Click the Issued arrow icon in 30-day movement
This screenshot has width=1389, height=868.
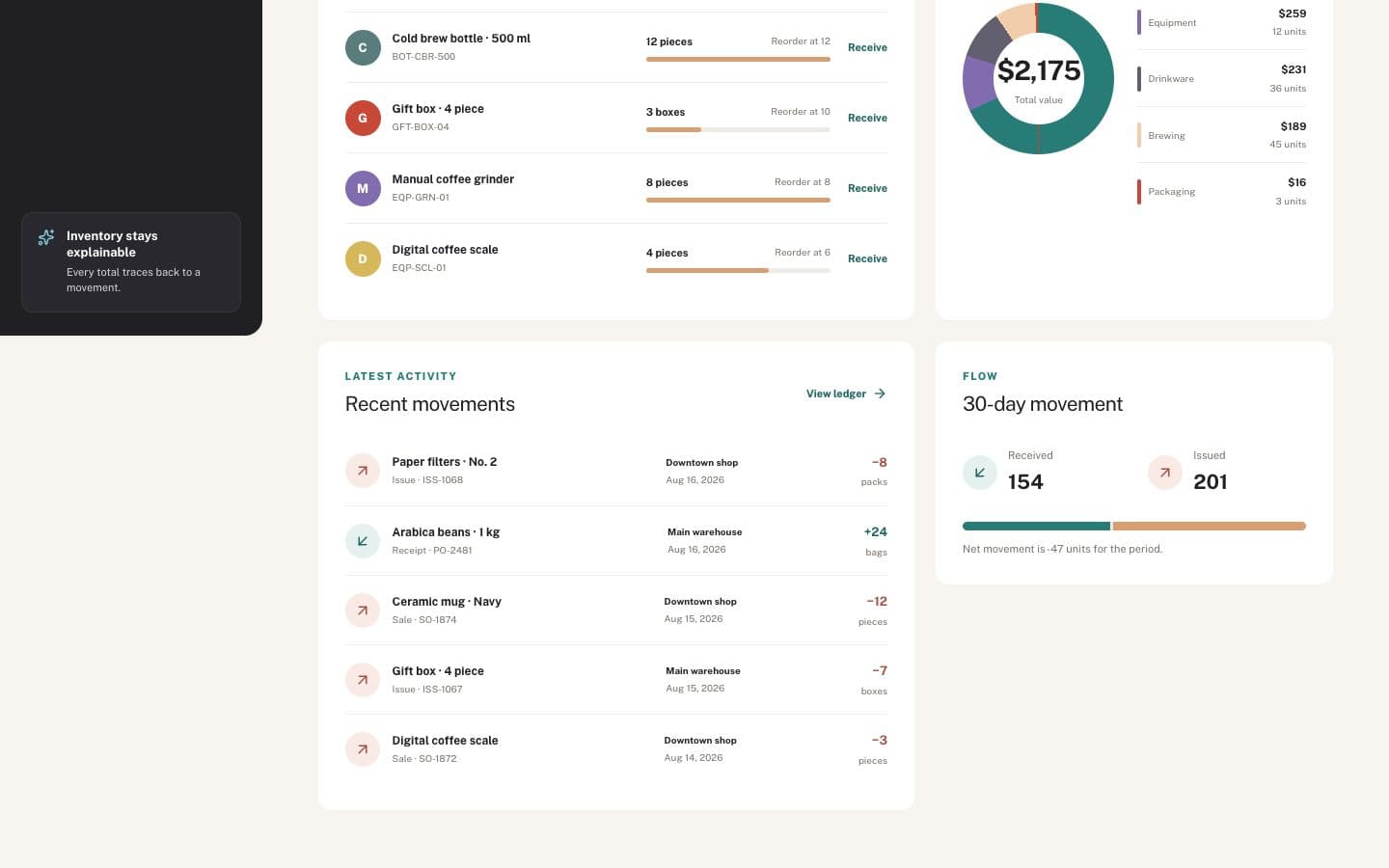coord(1165,473)
